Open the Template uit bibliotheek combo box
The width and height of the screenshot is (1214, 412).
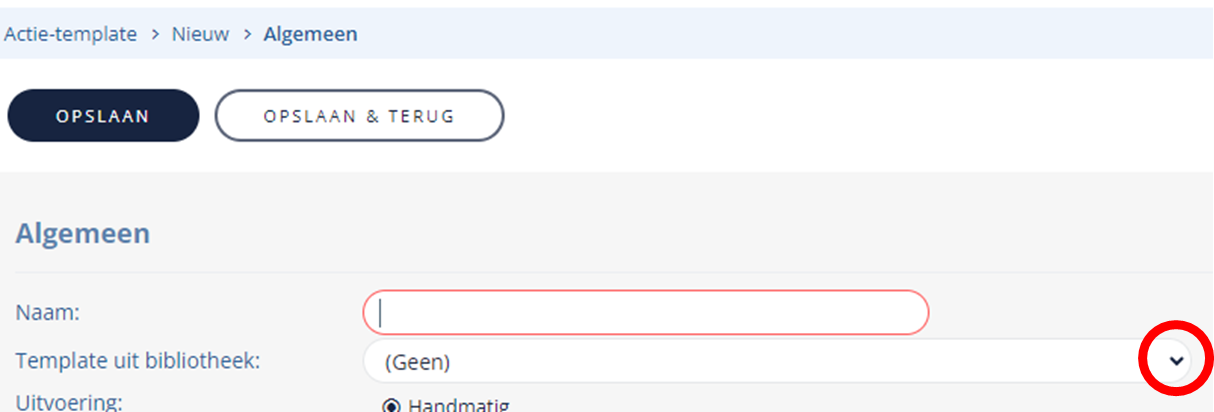[778, 361]
